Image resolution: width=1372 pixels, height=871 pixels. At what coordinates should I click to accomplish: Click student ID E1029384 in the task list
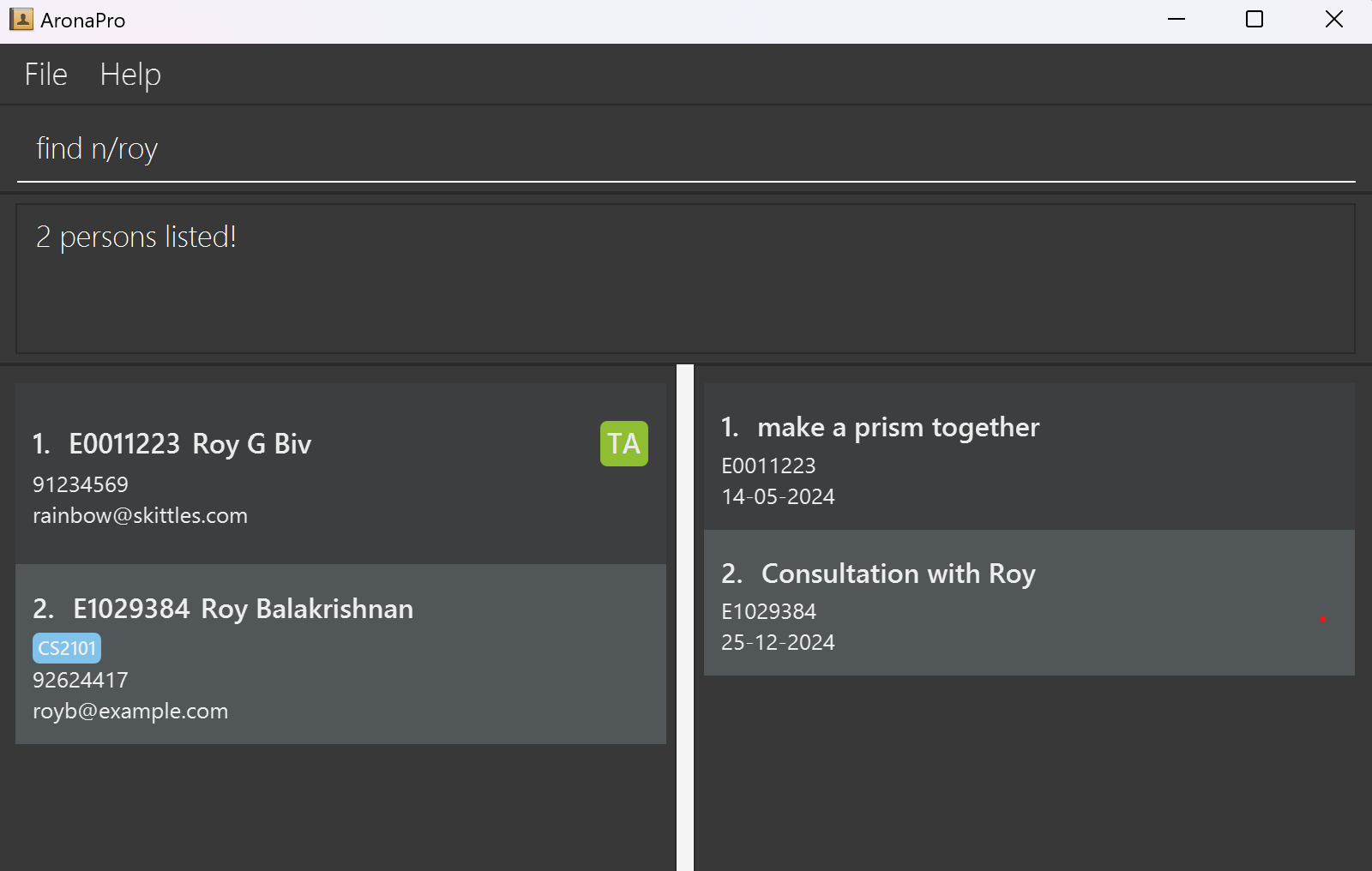coord(768,611)
